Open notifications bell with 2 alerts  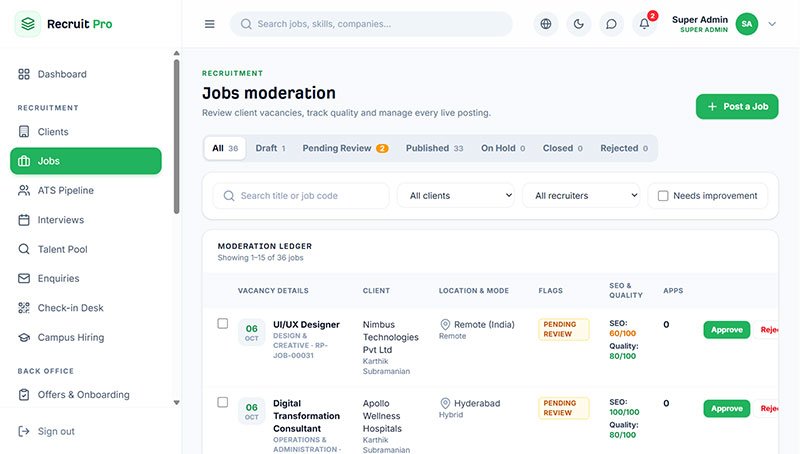click(644, 24)
